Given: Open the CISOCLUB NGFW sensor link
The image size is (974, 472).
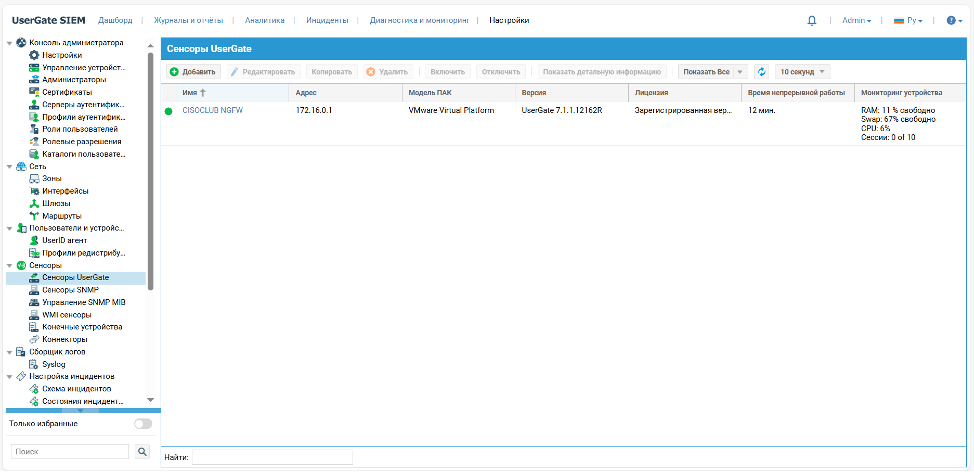Looking at the screenshot, I should pyautogui.click(x=212, y=110).
